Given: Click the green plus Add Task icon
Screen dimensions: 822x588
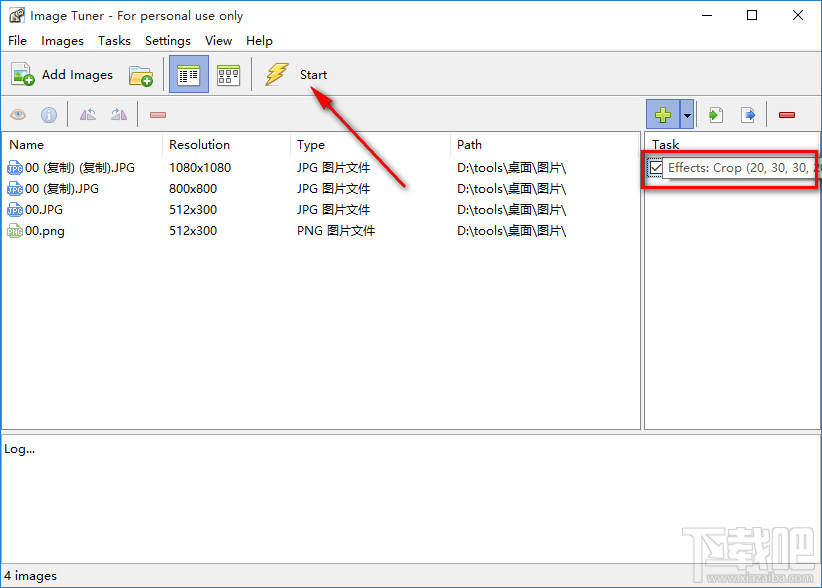Looking at the screenshot, I should coord(663,114).
